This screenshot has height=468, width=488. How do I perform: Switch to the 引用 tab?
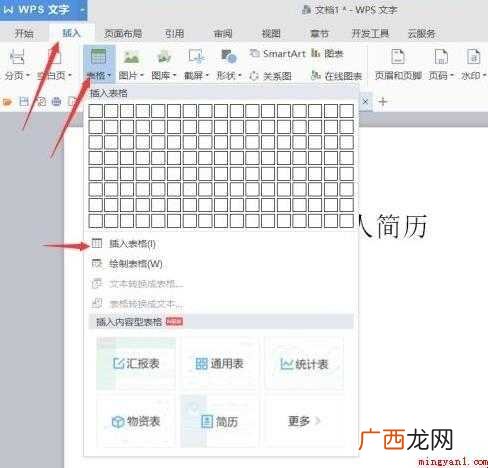tap(174, 33)
